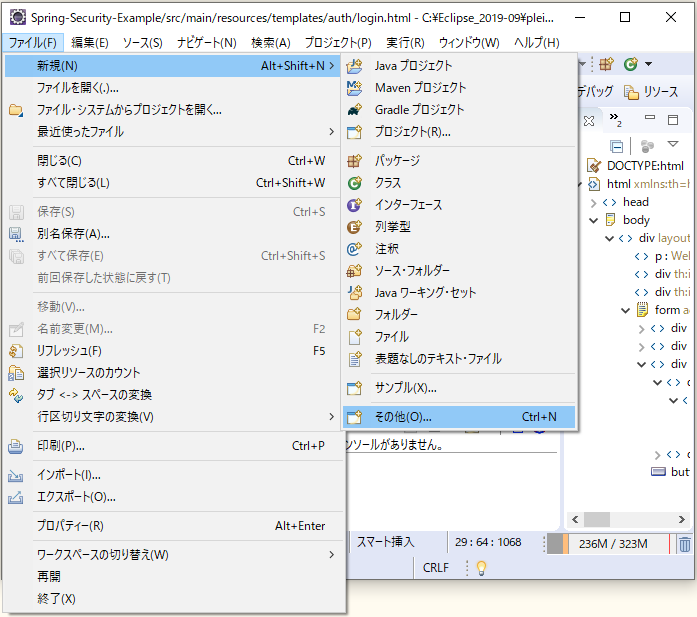Choose その他(O)... from New submenu

click(x=459, y=417)
